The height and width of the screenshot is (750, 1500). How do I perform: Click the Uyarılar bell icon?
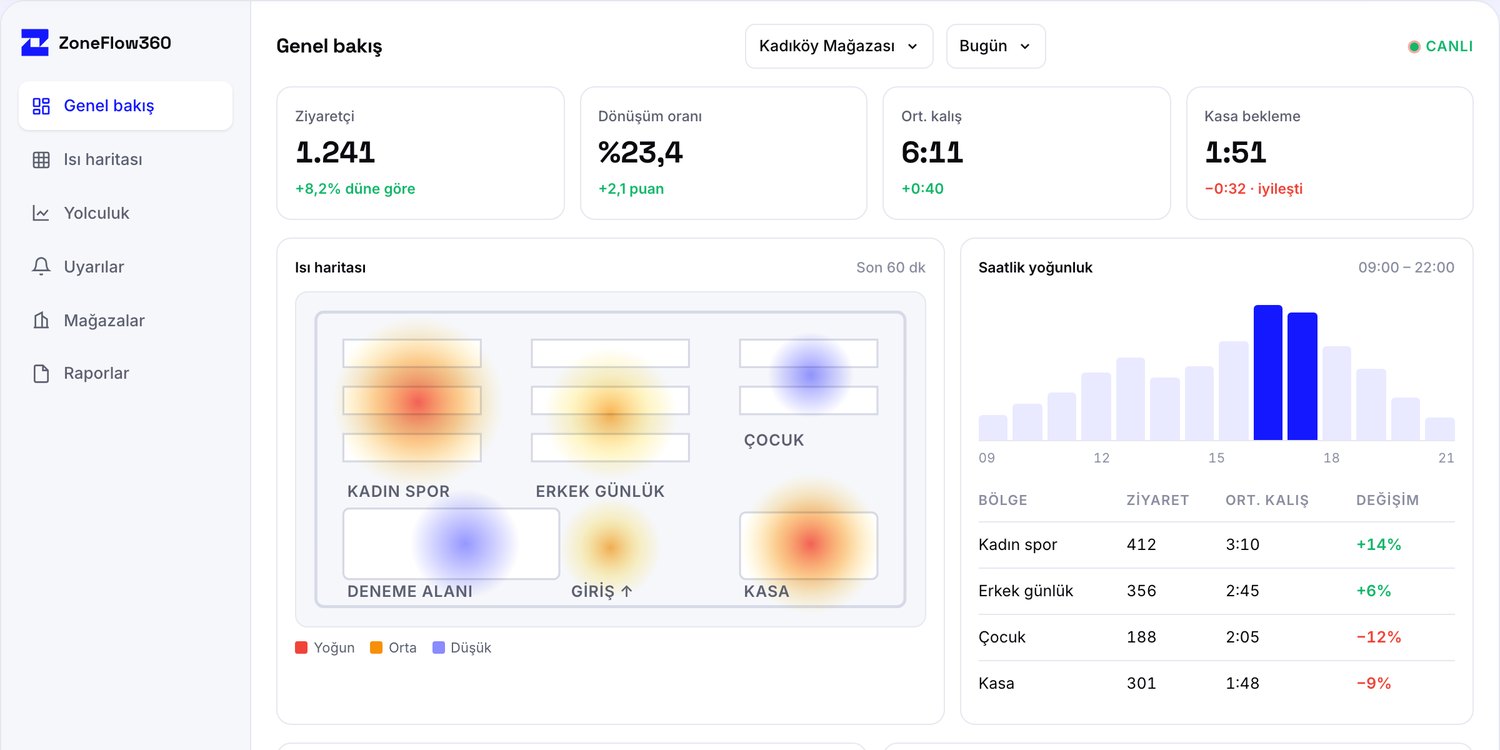41,267
